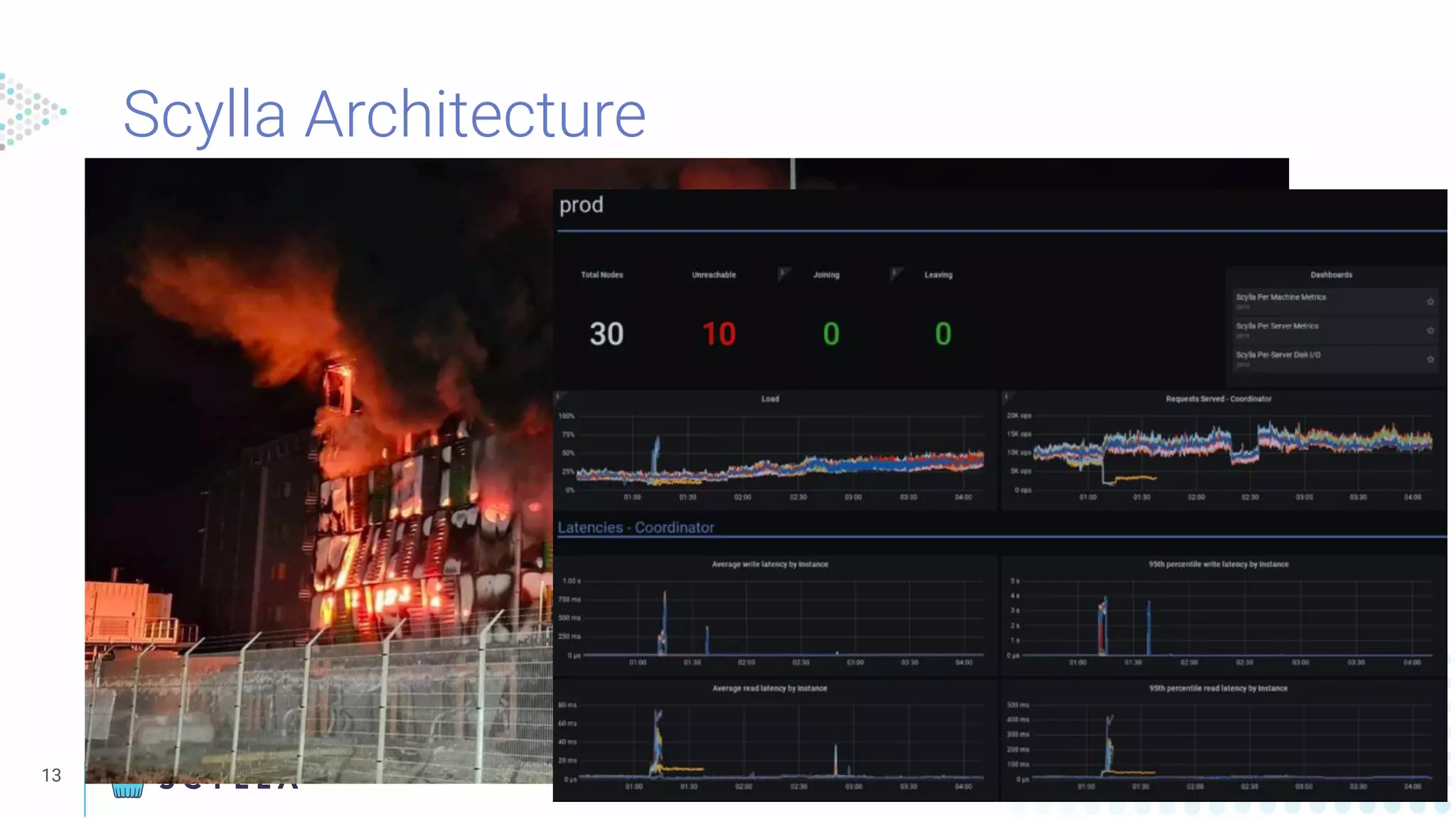Click the Joining panel title
This screenshot has height=819, width=1456.
[x=826, y=275]
